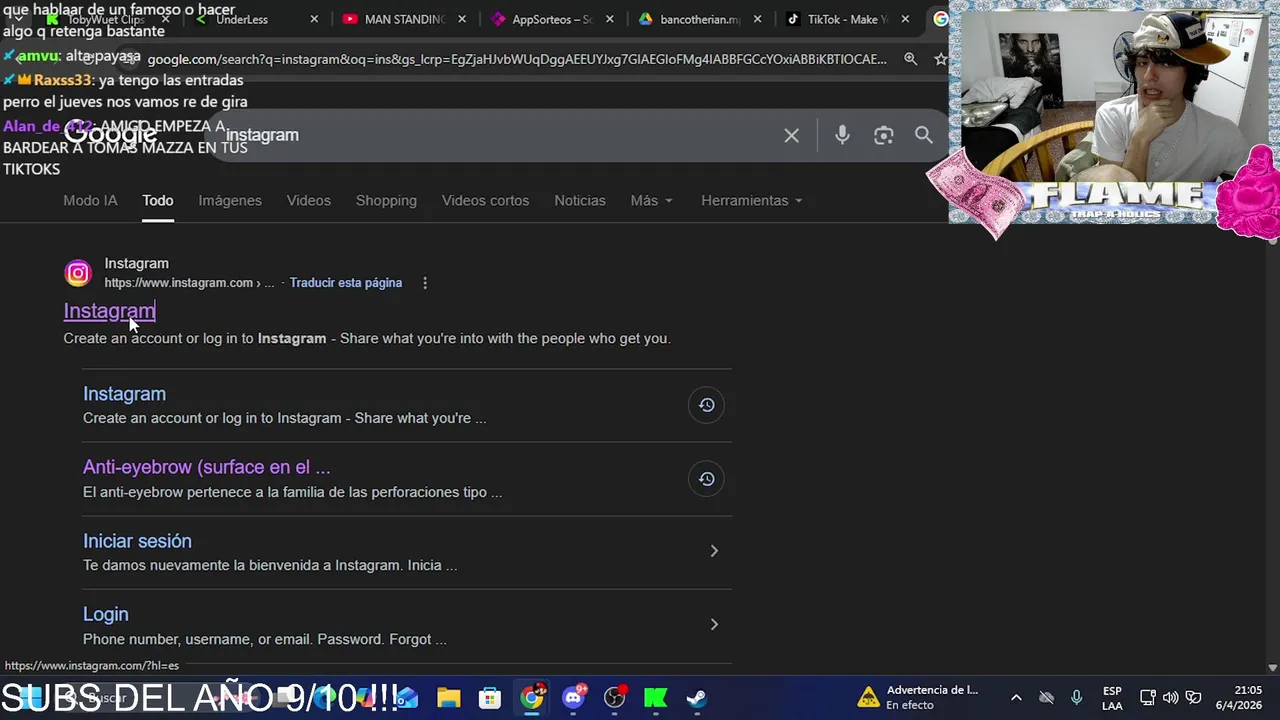Click the search field containing instagram

click(500, 135)
